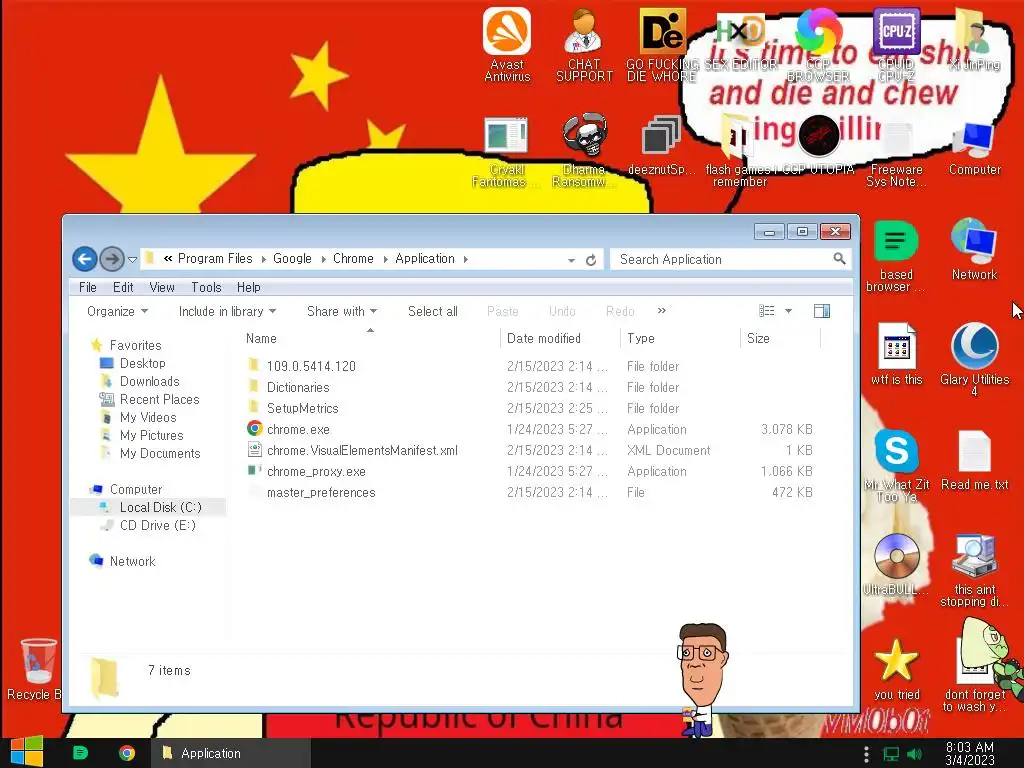Open the Recycle Bin
Screen dimensions: 1024x768
pos(37,669)
